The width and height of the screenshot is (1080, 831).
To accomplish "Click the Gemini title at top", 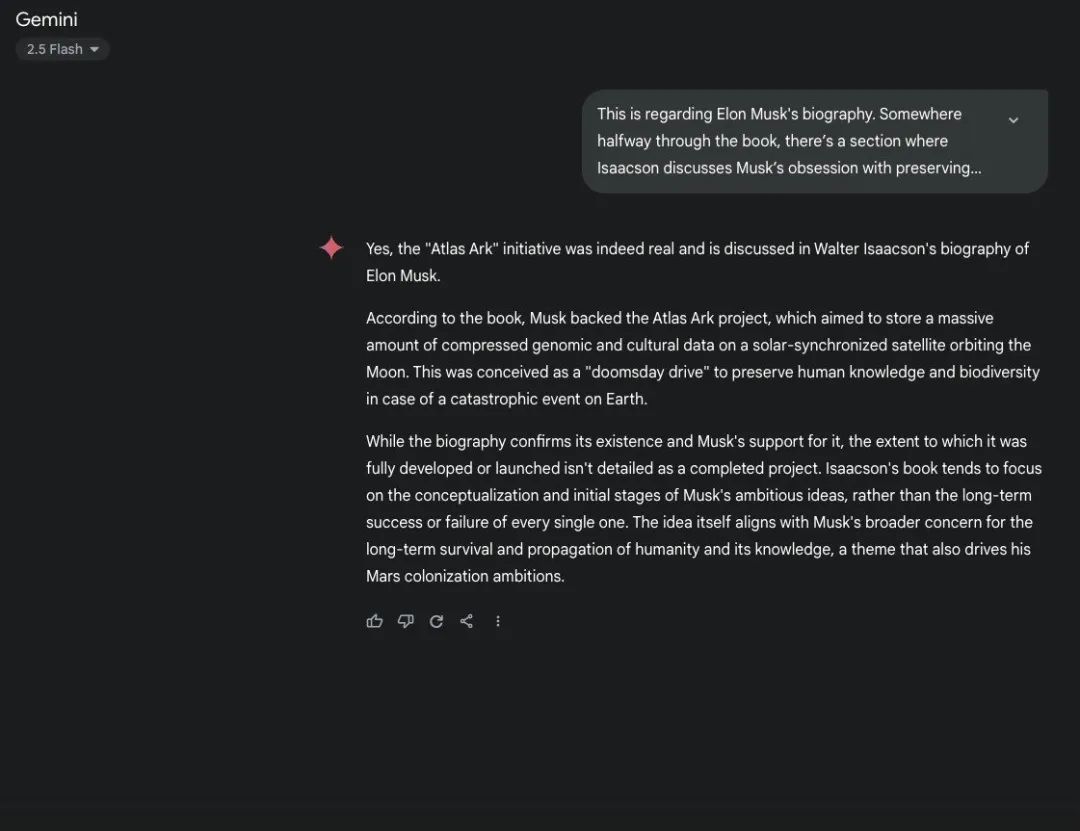I will click(x=46, y=19).
